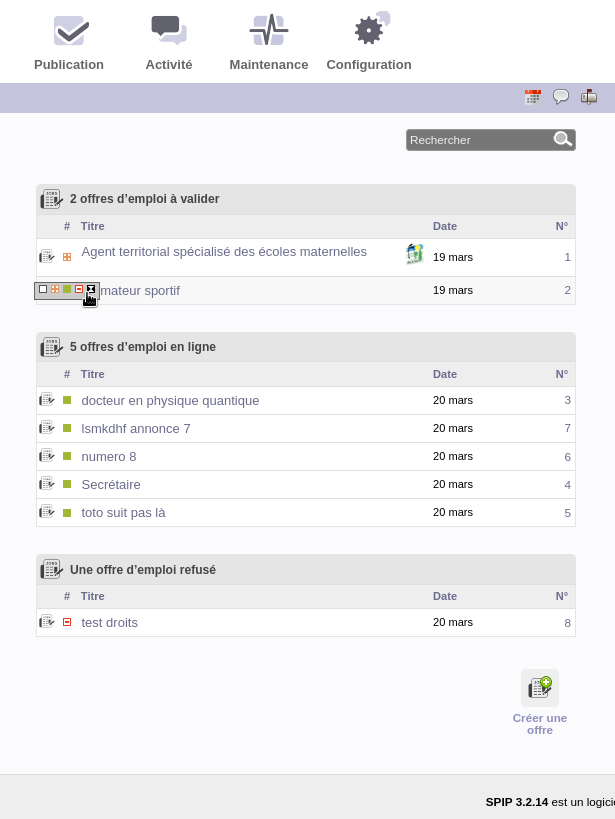Sort offres en ligne table by Date
Image resolution: width=615 pixels, height=819 pixels.
(x=445, y=374)
